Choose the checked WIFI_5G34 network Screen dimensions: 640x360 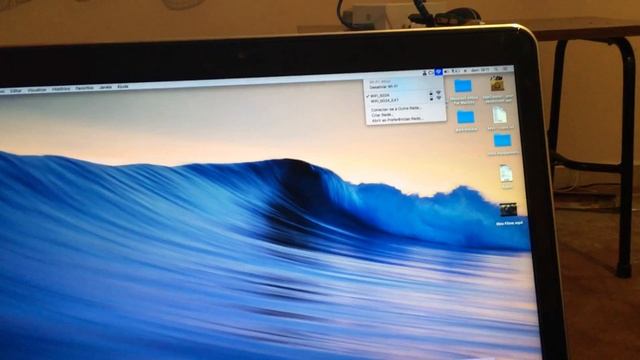(x=380, y=95)
